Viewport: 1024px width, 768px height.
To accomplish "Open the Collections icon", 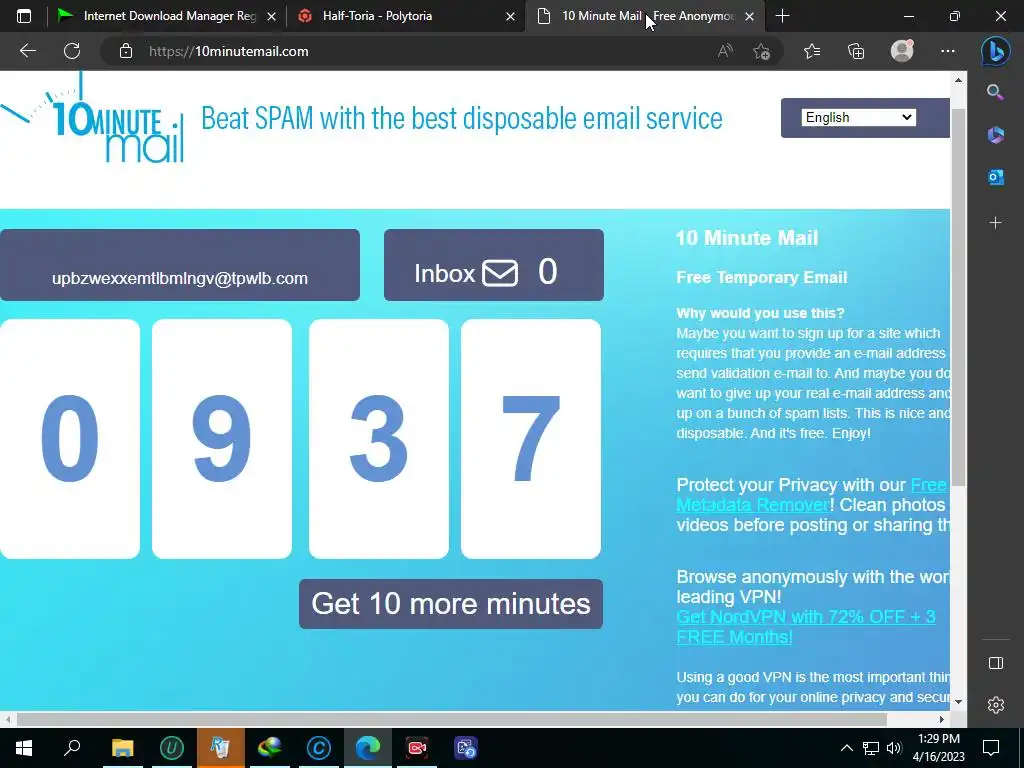I will pyautogui.click(x=856, y=51).
